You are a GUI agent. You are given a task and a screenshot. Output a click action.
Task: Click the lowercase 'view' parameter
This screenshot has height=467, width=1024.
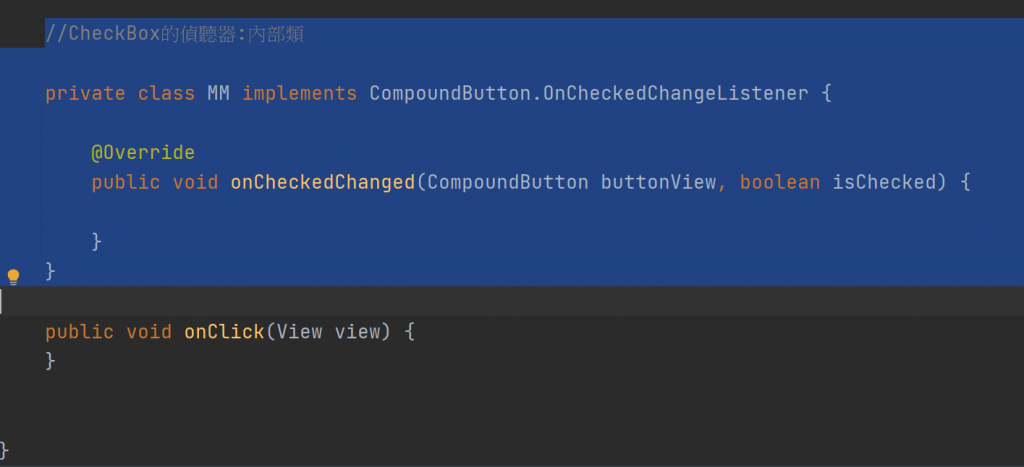click(357, 331)
